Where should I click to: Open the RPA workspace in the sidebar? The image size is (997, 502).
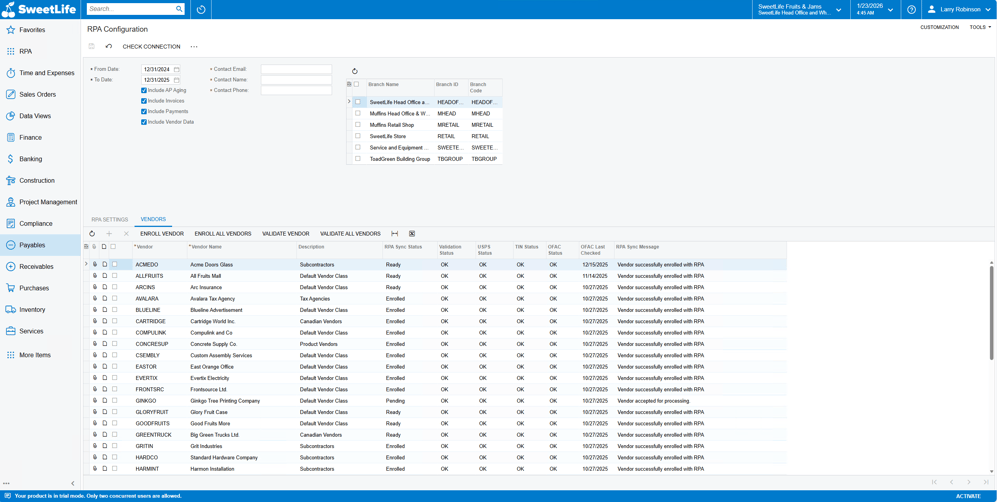(x=25, y=51)
